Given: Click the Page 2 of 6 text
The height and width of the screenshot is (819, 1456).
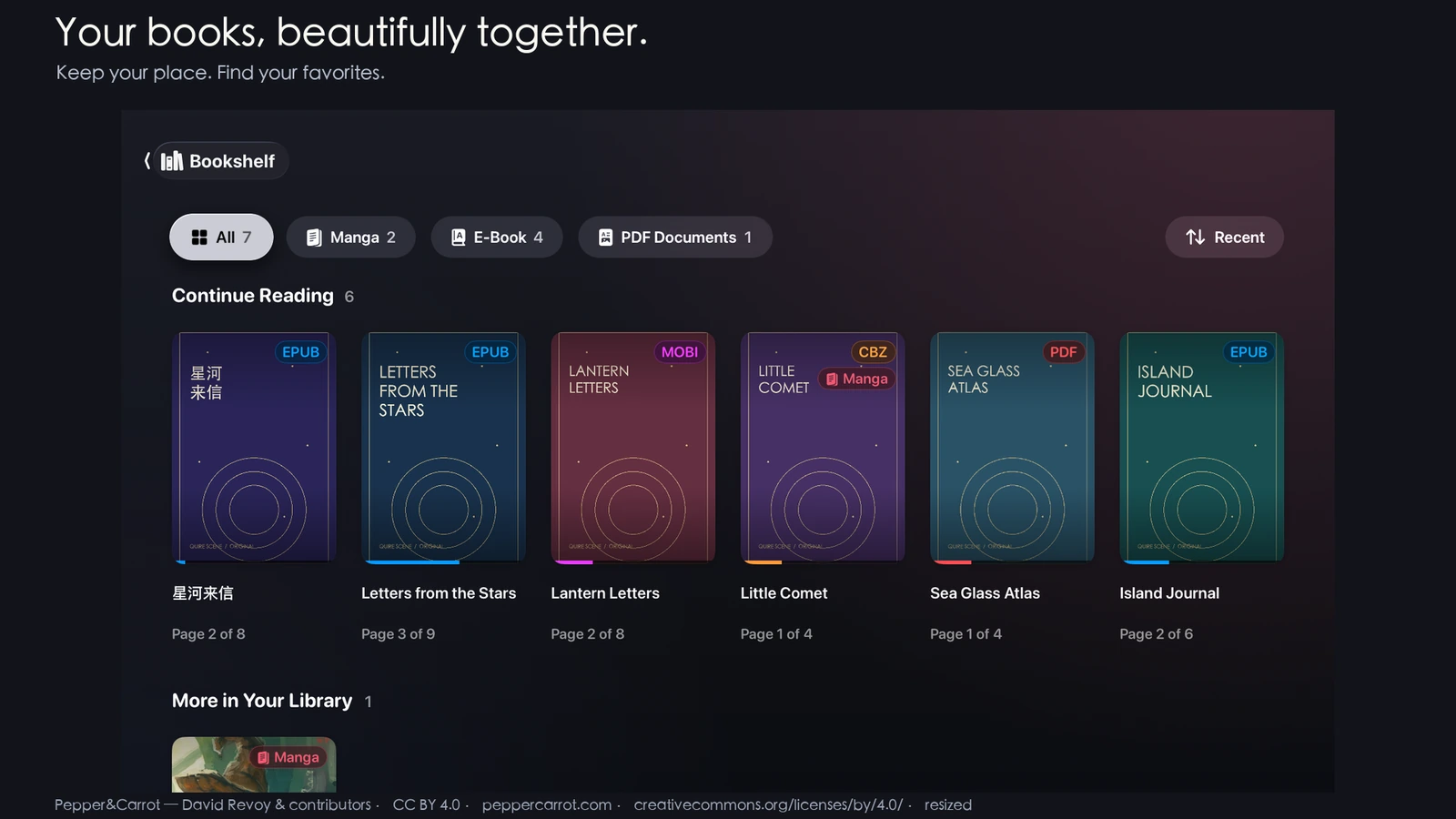Looking at the screenshot, I should (1156, 634).
